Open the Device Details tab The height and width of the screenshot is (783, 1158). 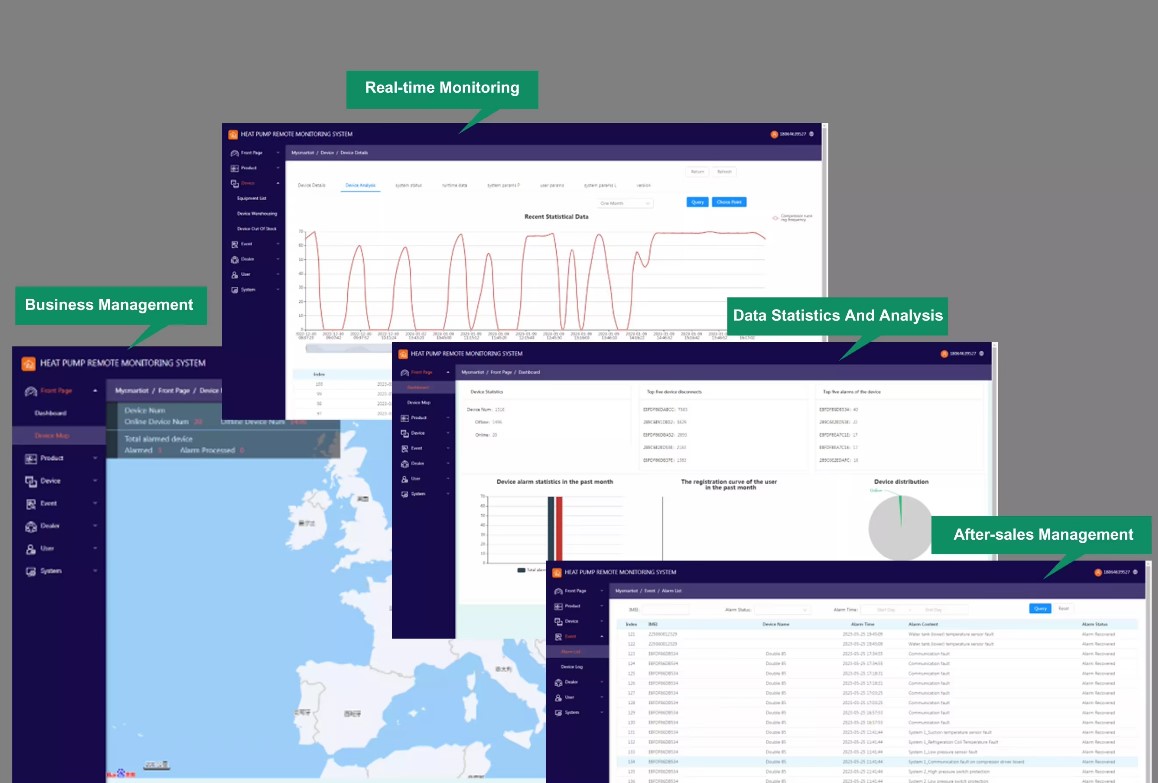pyautogui.click(x=312, y=185)
